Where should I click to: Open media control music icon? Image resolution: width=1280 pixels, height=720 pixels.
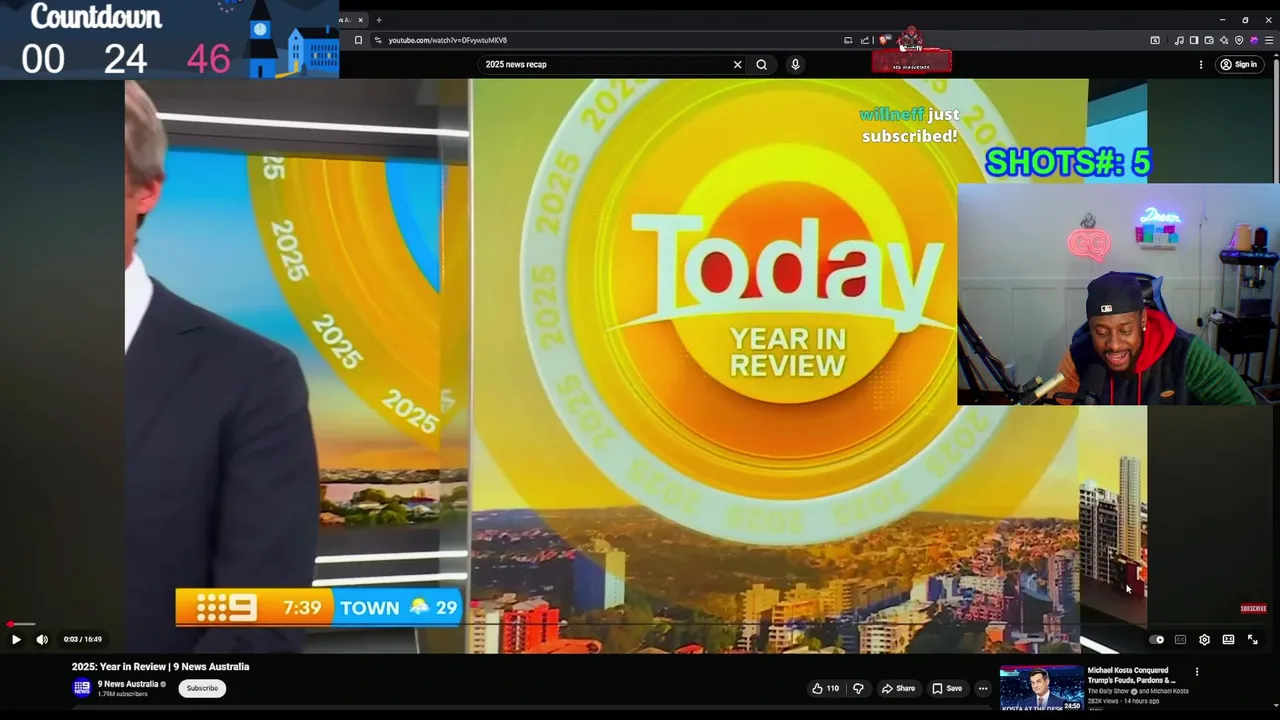tap(1179, 40)
